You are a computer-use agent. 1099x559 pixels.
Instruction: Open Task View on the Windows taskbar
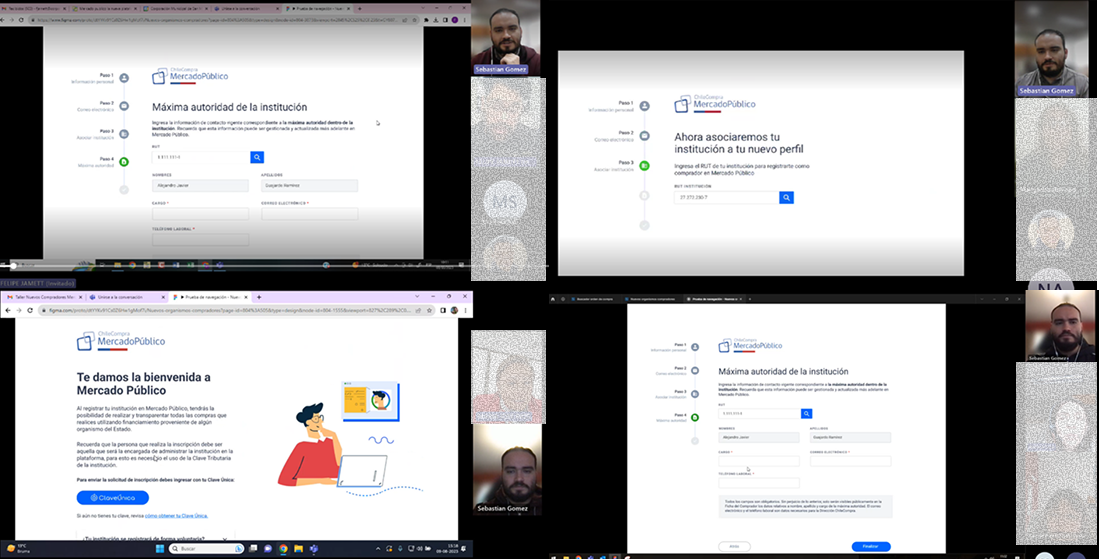(253, 548)
